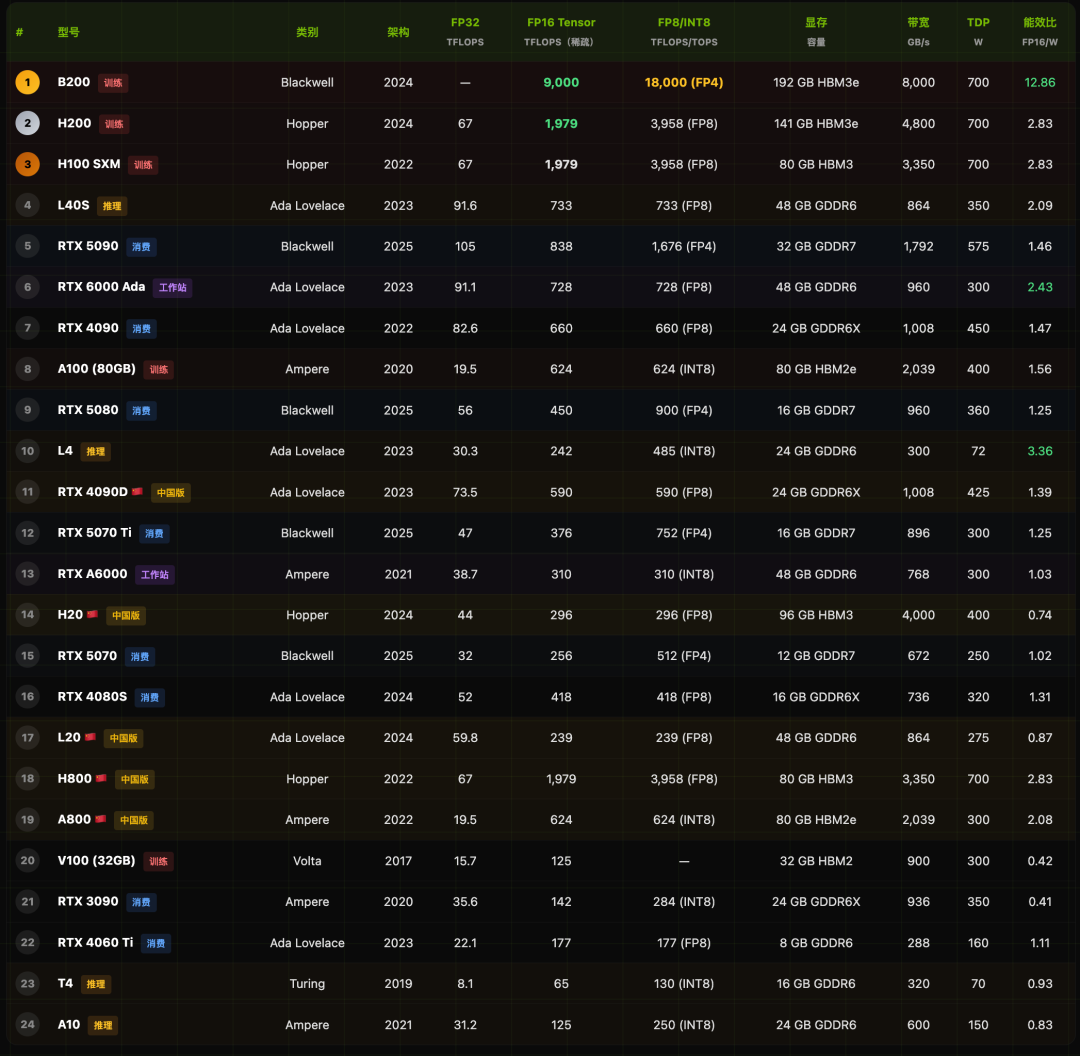Screen dimensions: 1080x1056
Task: Select the RTX 4080S model name
Action: 92,696
